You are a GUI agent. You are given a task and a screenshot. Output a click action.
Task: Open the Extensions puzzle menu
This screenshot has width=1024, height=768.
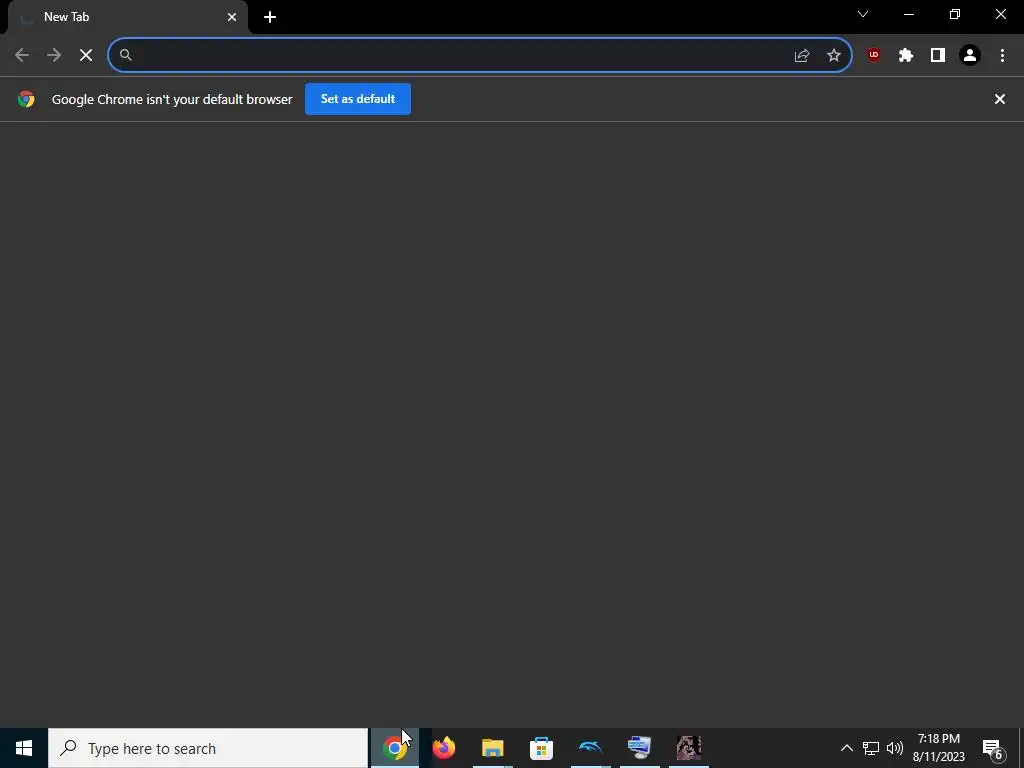point(906,56)
